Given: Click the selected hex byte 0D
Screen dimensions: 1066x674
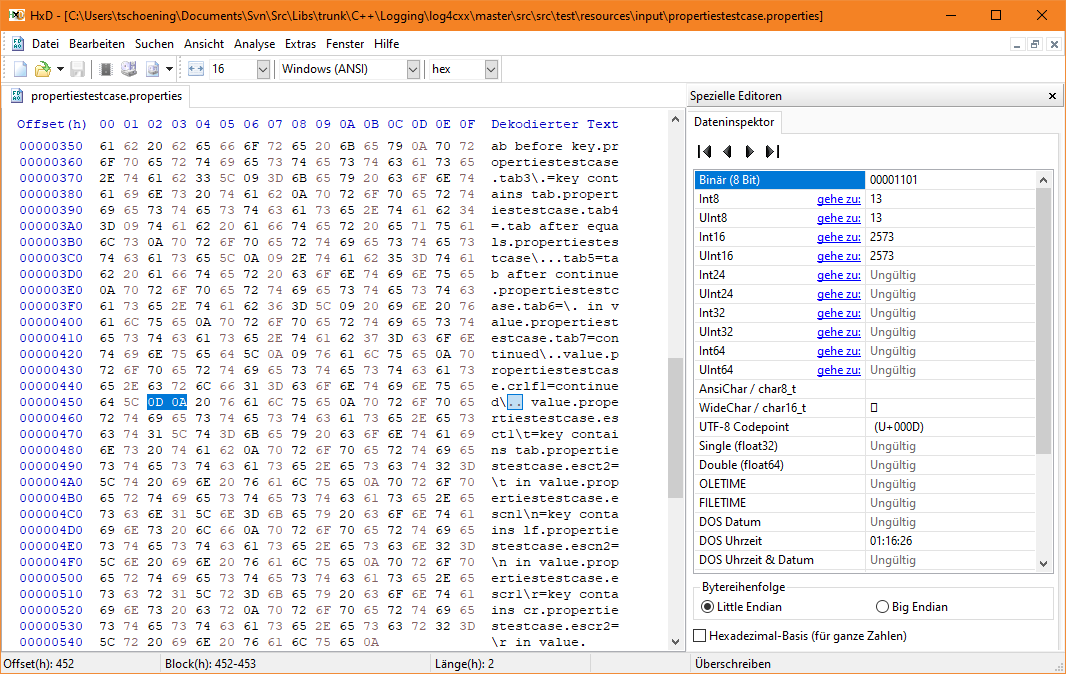Looking at the screenshot, I should pos(155,402).
